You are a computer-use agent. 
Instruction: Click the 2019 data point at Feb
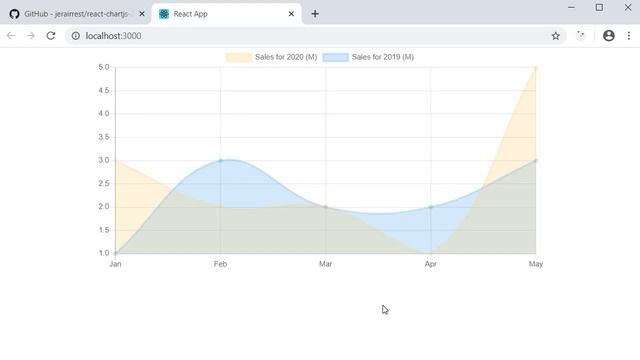[220, 160]
